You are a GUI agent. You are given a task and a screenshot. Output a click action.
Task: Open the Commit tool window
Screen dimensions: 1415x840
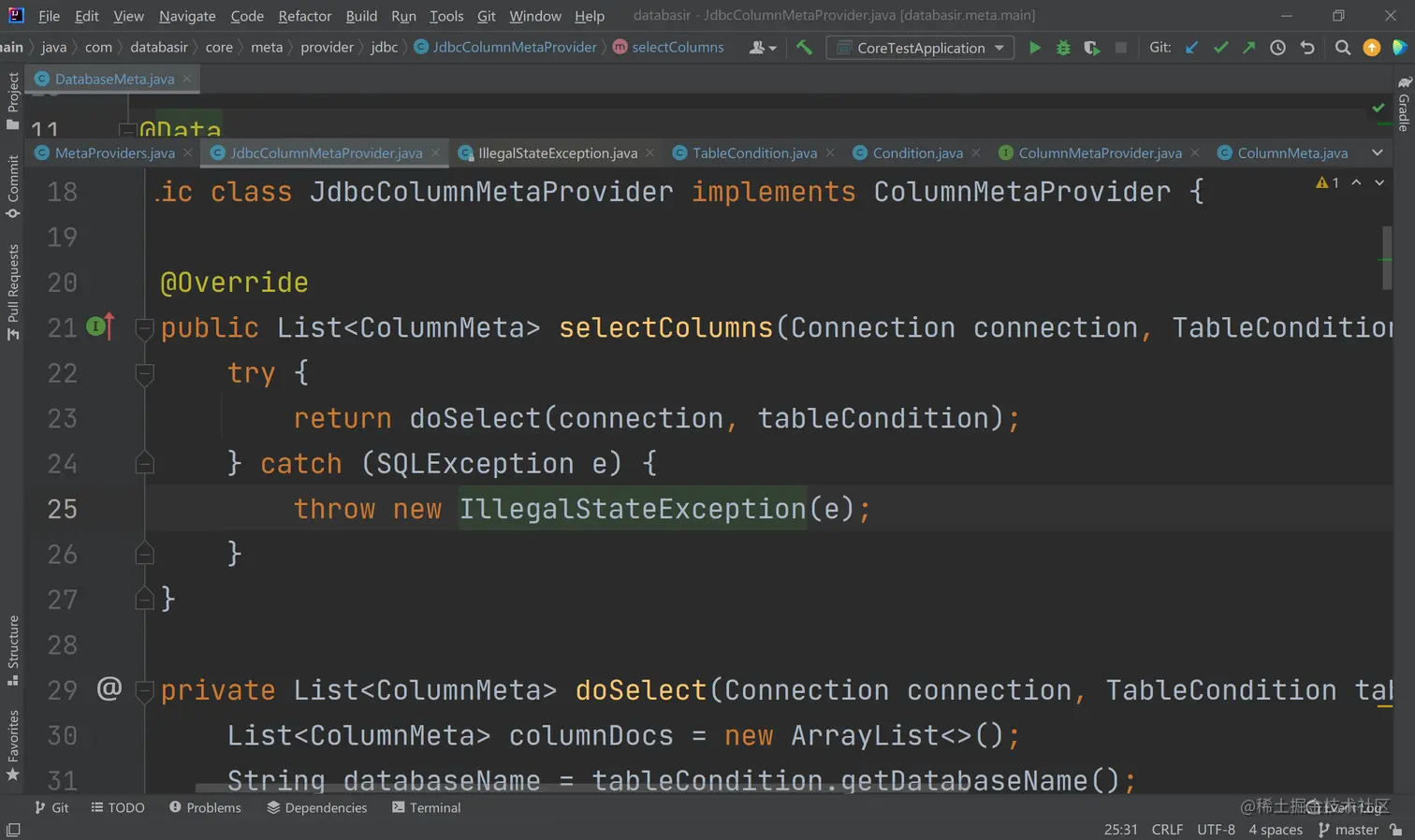(x=13, y=187)
